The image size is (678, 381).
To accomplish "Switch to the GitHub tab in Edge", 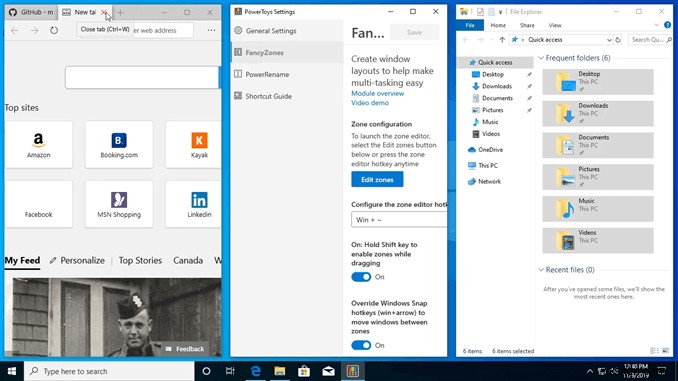I will click(32, 12).
